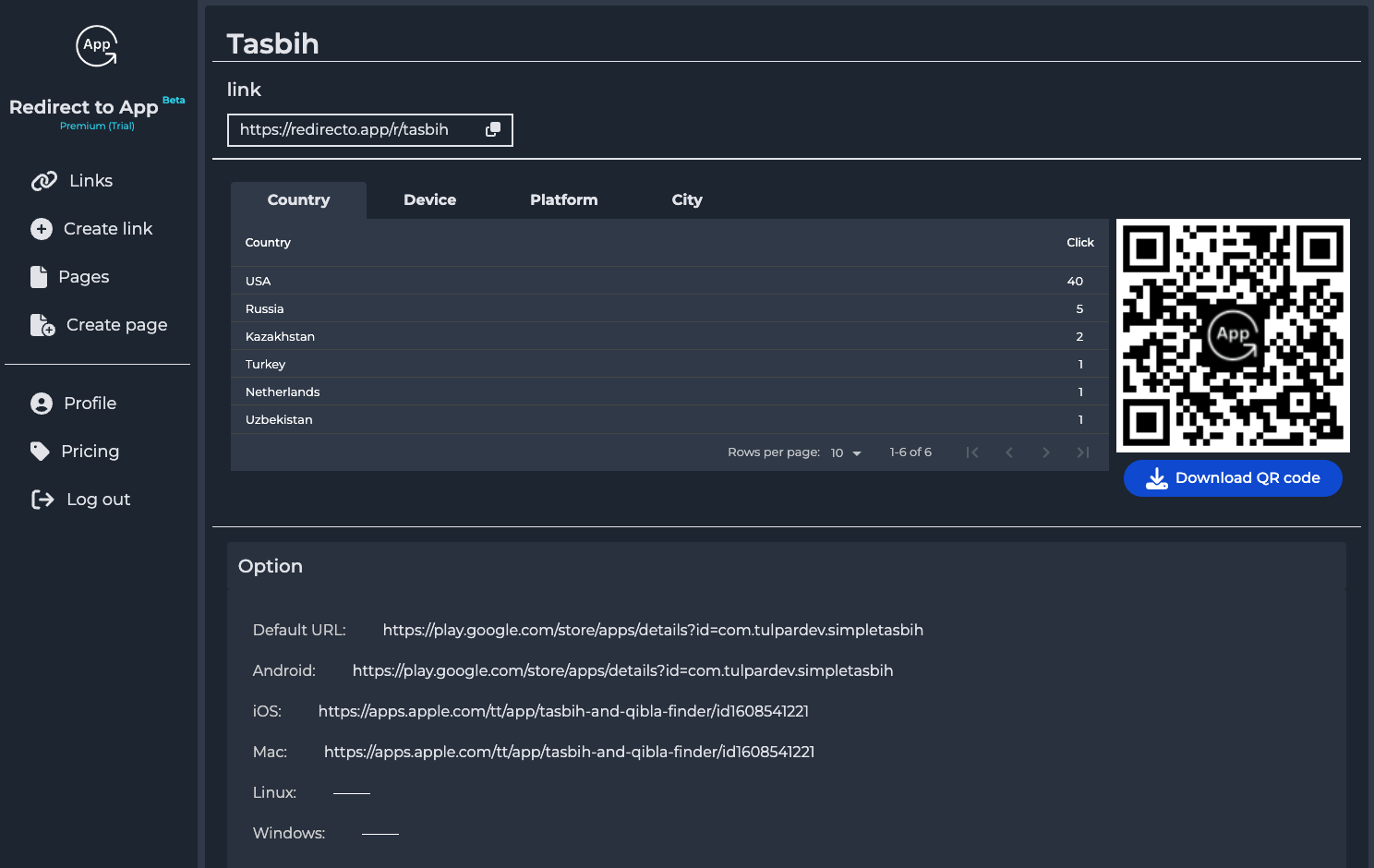
Task: Open the Rows per page dropdown
Action: coord(846,452)
